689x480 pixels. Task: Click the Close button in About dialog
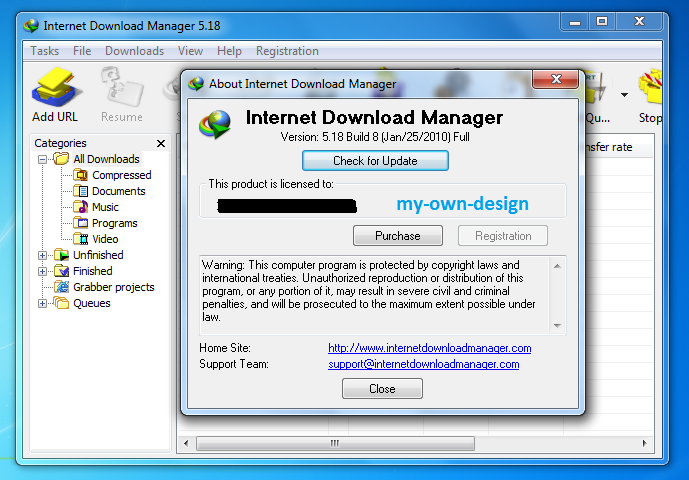point(382,389)
